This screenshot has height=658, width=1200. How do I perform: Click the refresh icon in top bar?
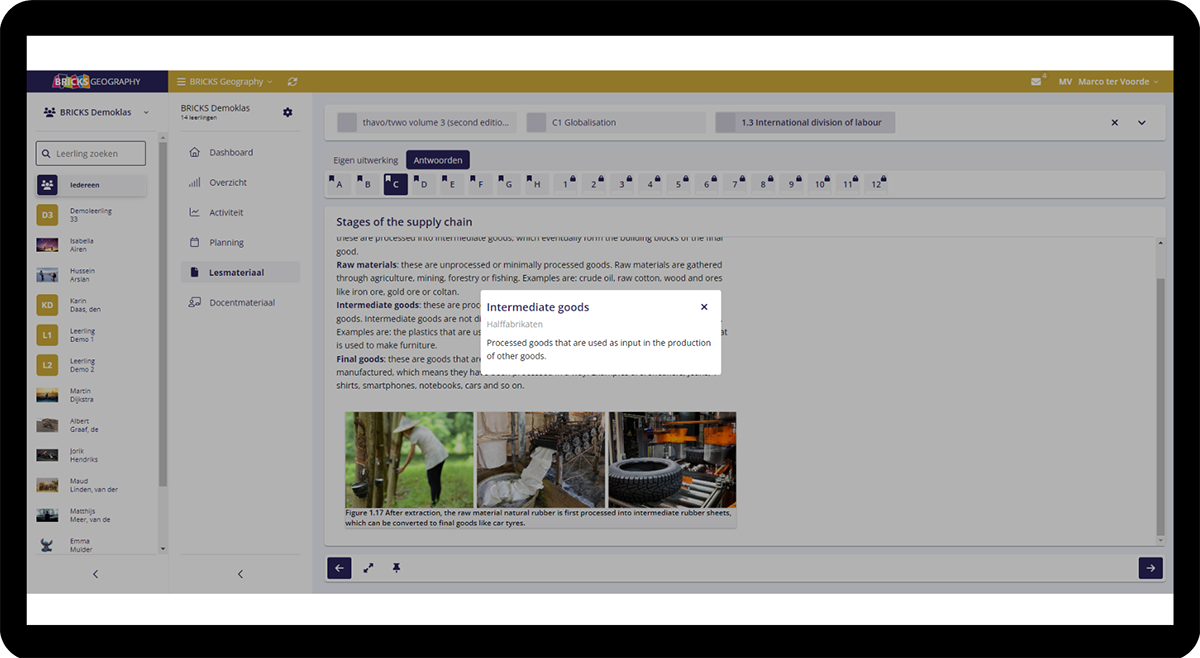click(x=292, y=82)
